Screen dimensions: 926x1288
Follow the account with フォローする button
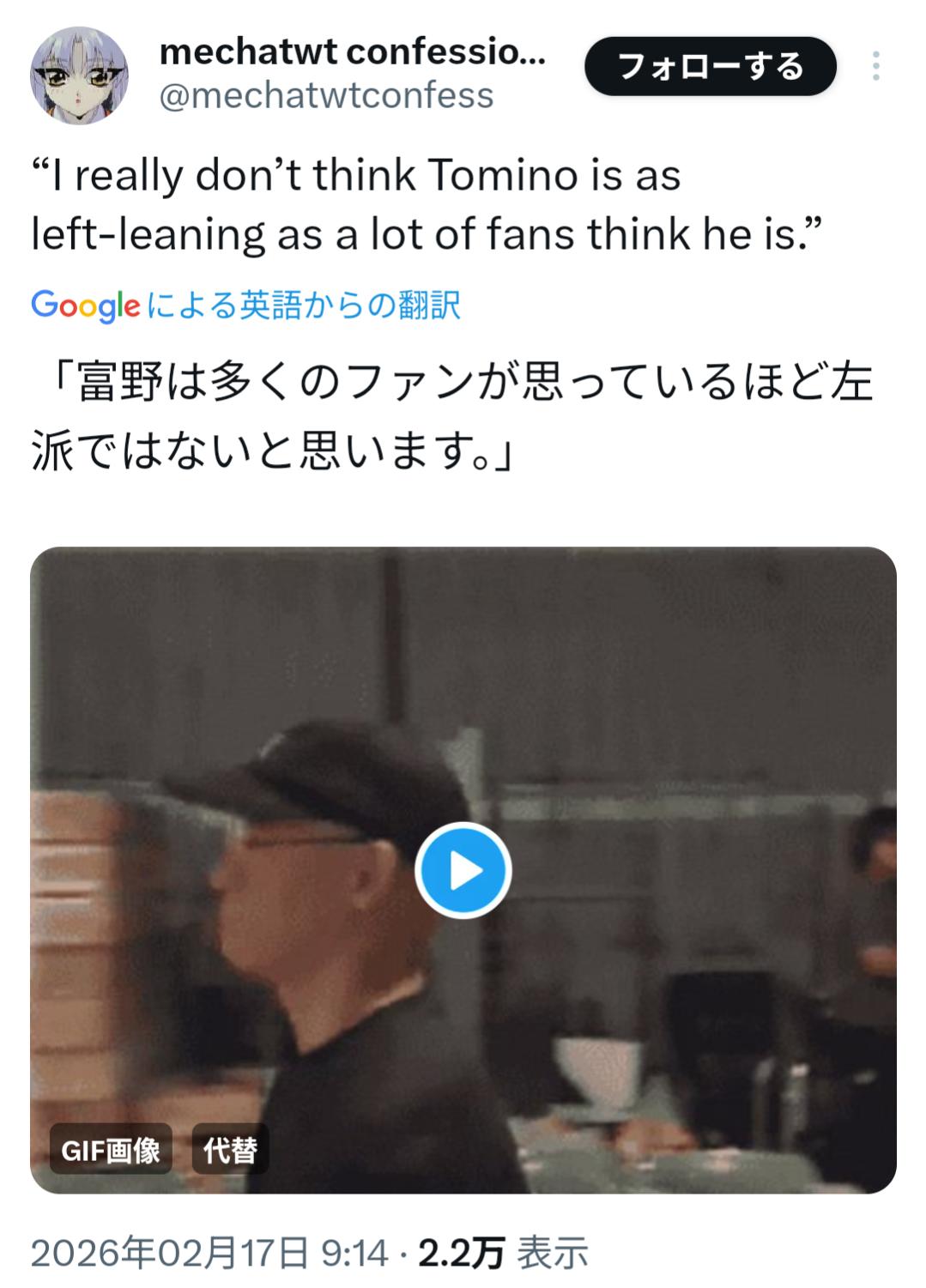click(711, 66)
